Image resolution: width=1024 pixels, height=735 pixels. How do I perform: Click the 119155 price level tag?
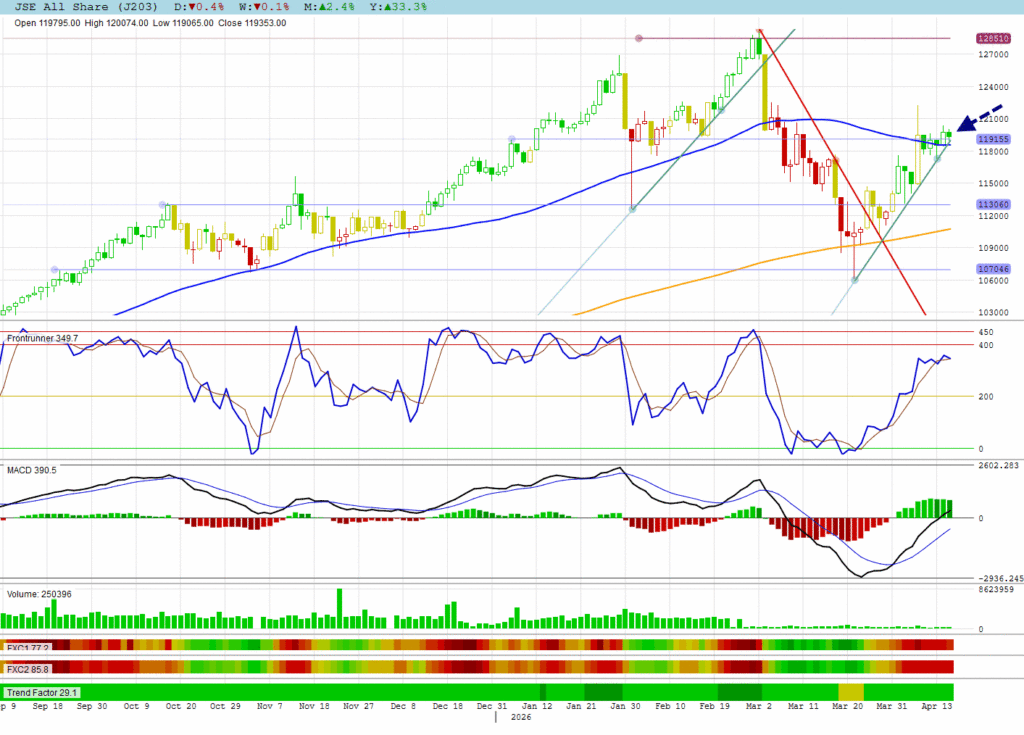click(992, 139)
